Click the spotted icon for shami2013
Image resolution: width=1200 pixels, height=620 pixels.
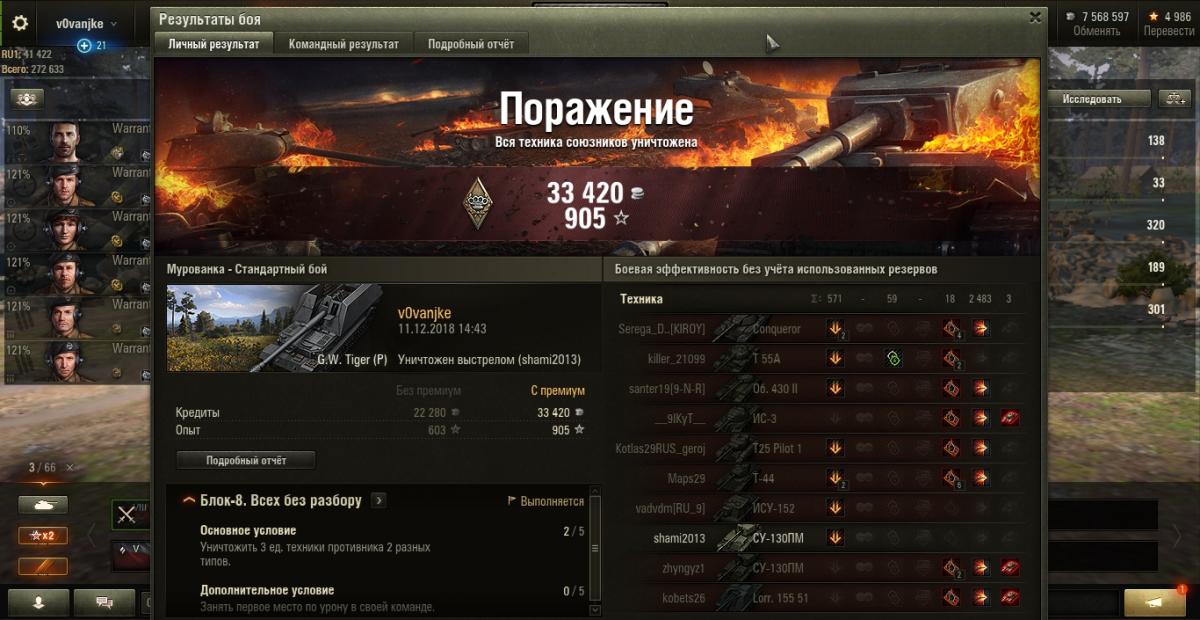coord(835,538)
